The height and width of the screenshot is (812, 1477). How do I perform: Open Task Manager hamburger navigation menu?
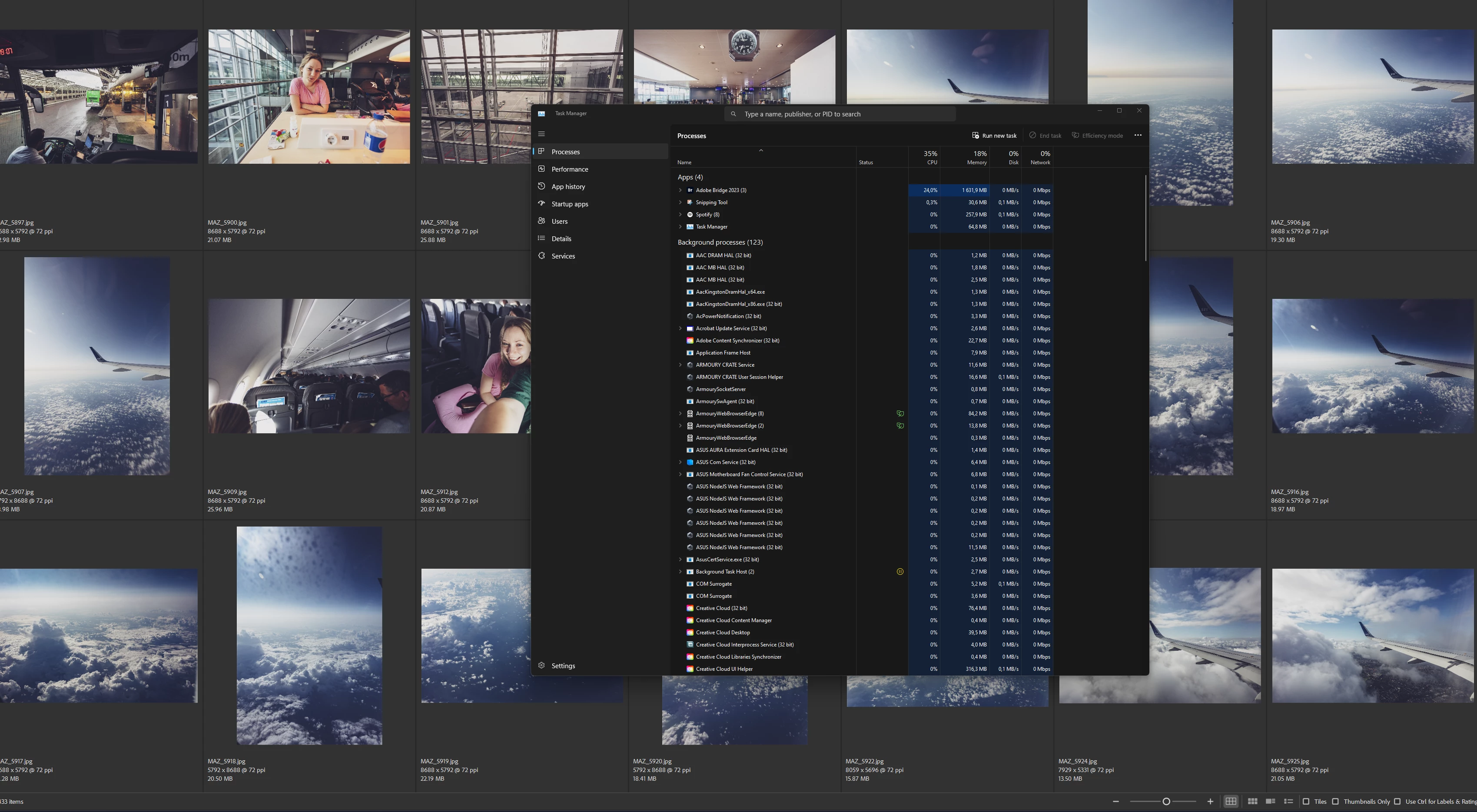pos(541,134)
